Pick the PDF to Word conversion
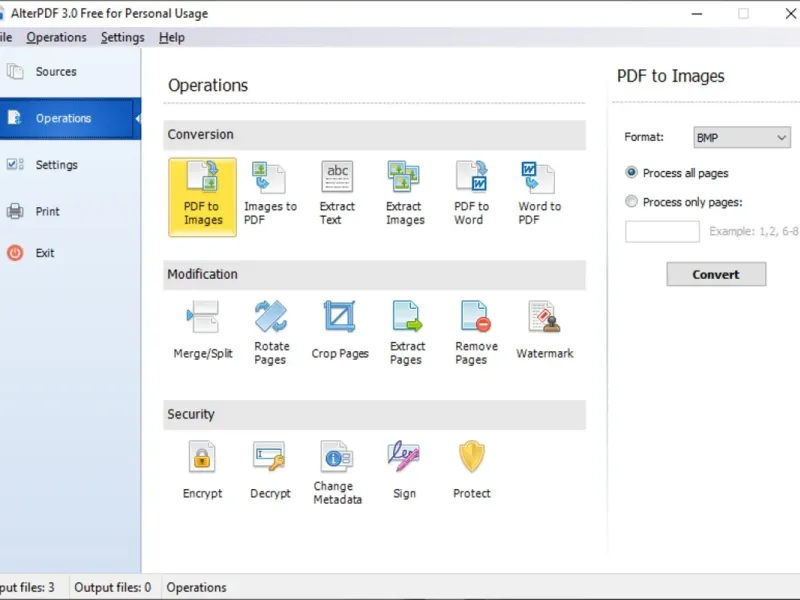Screen dimensions: 800x600 pos(472,194)
